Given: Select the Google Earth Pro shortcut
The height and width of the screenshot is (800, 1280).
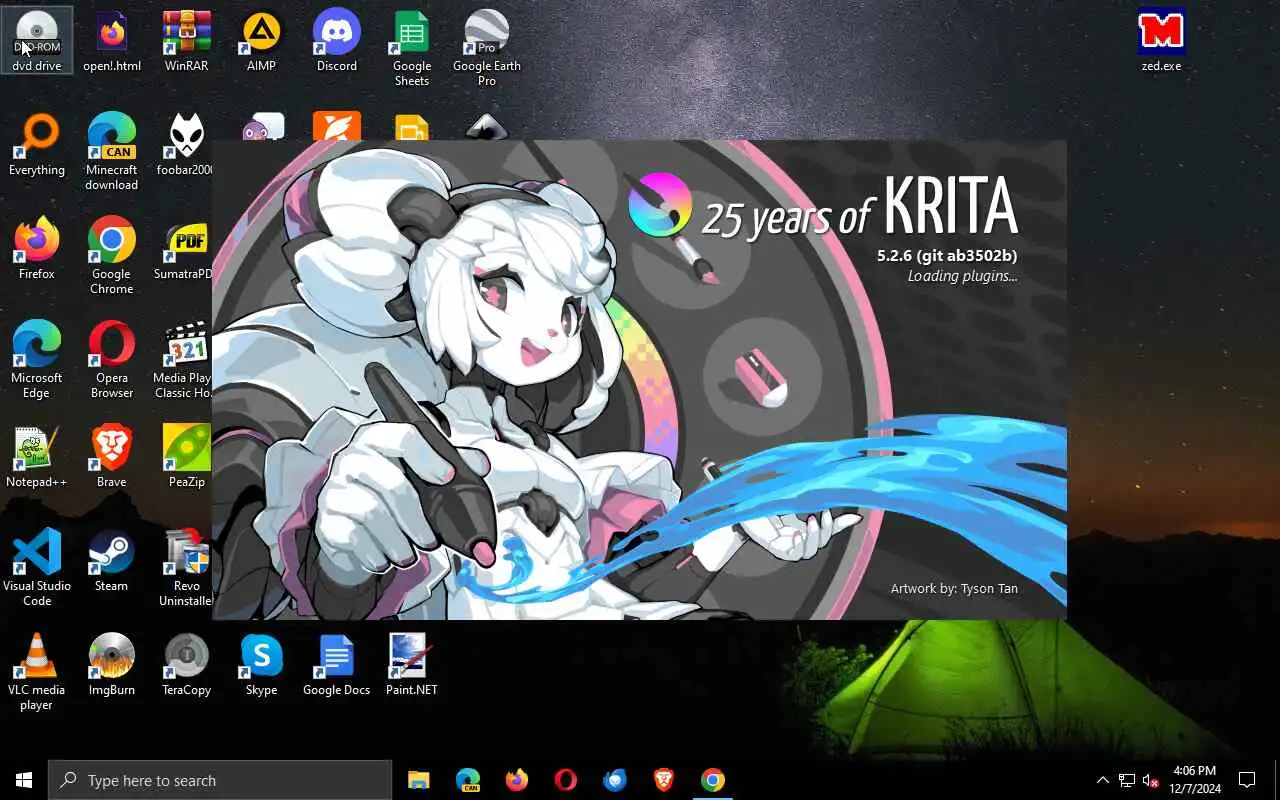Looking at the screenshot, I should [x=487, y=48].
